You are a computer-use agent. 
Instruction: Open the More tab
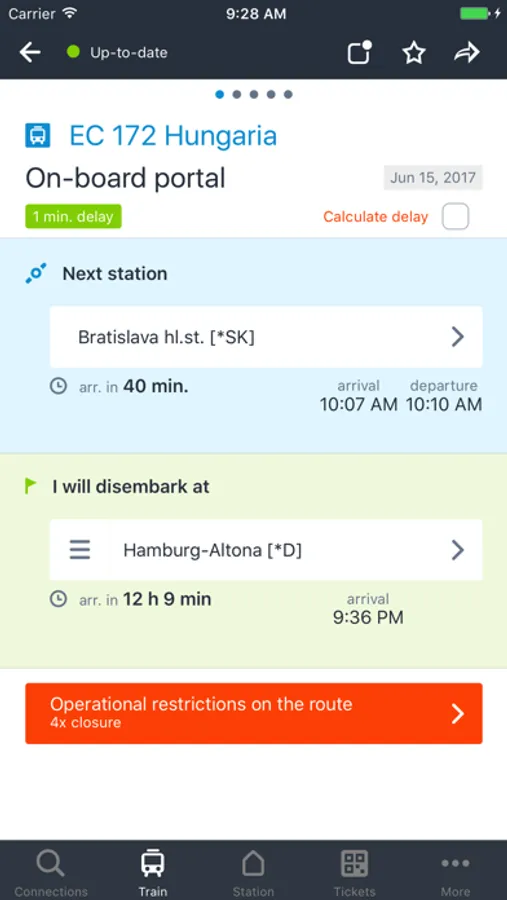[455, 872]
